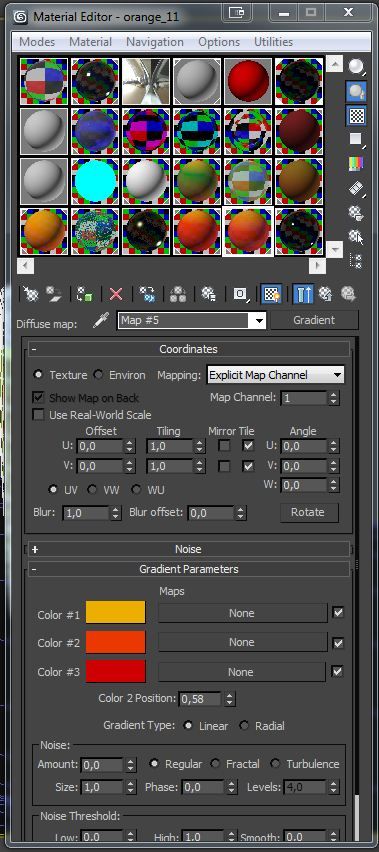
Task: Click the yellow Color #1 swatch
Action: 116,612
